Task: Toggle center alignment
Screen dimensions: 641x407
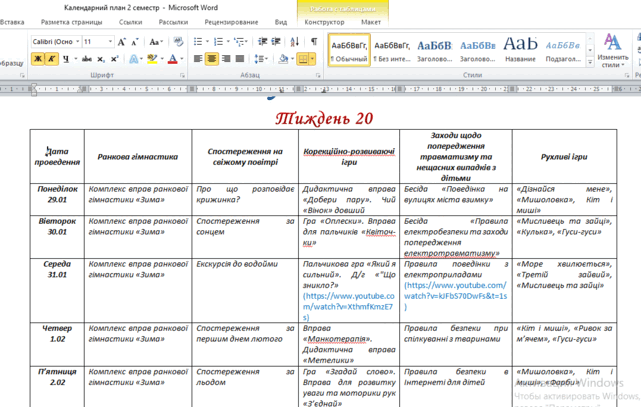Action: coord(212,59)
